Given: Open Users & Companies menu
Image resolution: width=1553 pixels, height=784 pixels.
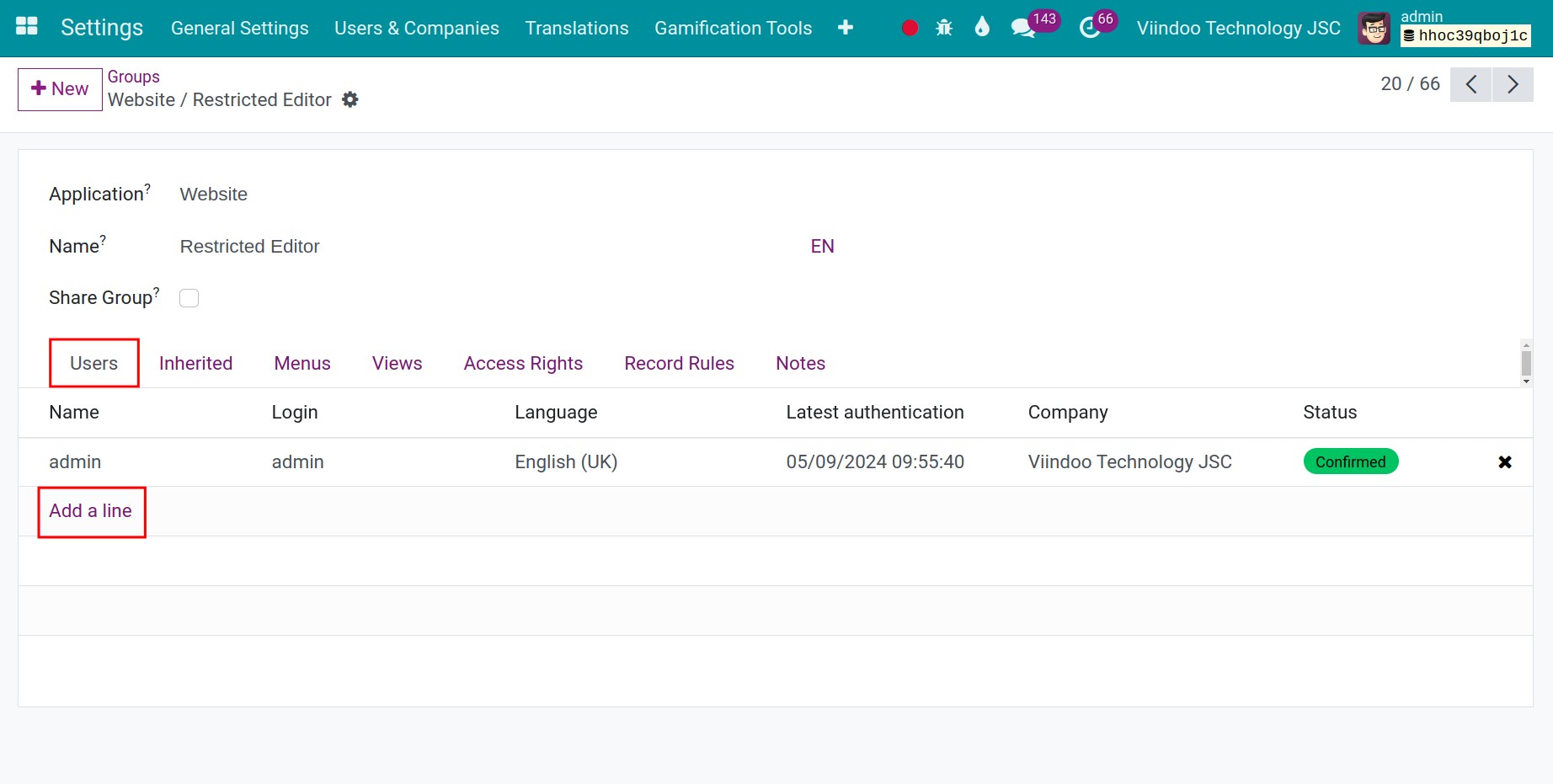Looking at the screenshot, I should [x=417, y=28].
